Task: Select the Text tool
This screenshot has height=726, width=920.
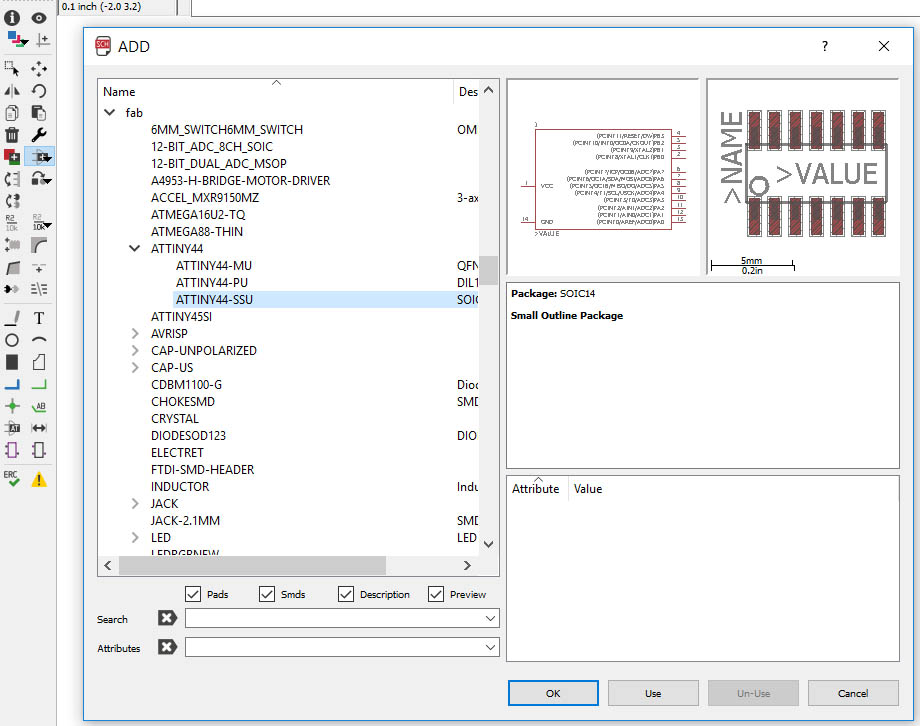Action: click(39, 318)
